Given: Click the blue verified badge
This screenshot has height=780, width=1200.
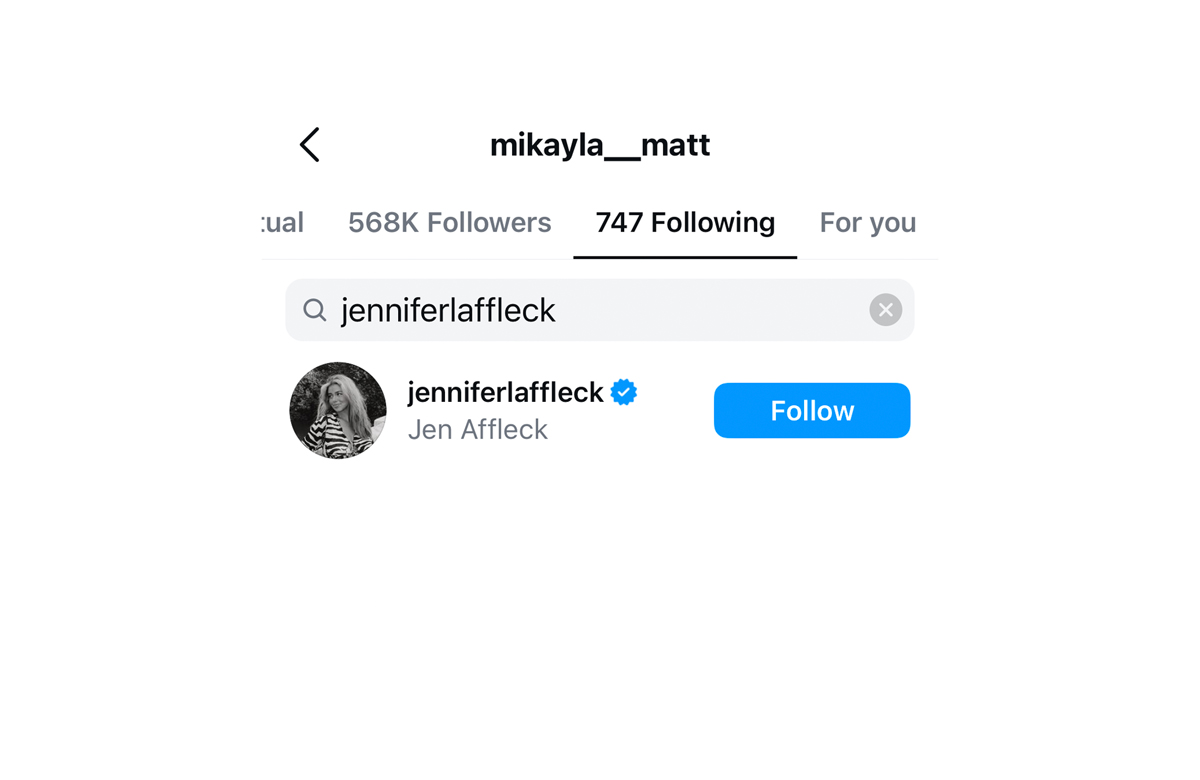Looking at the screenshot, I should (624, 392).
